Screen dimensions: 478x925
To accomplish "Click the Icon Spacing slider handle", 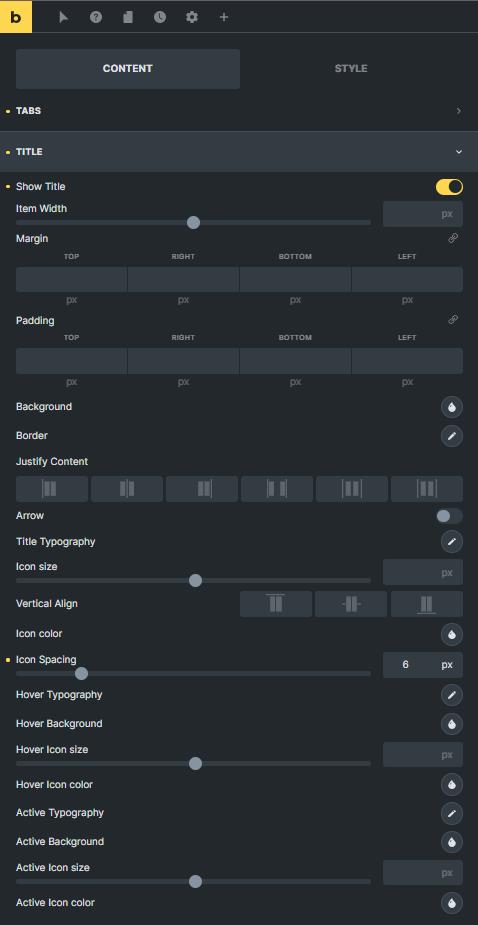I will coord(81,673).
